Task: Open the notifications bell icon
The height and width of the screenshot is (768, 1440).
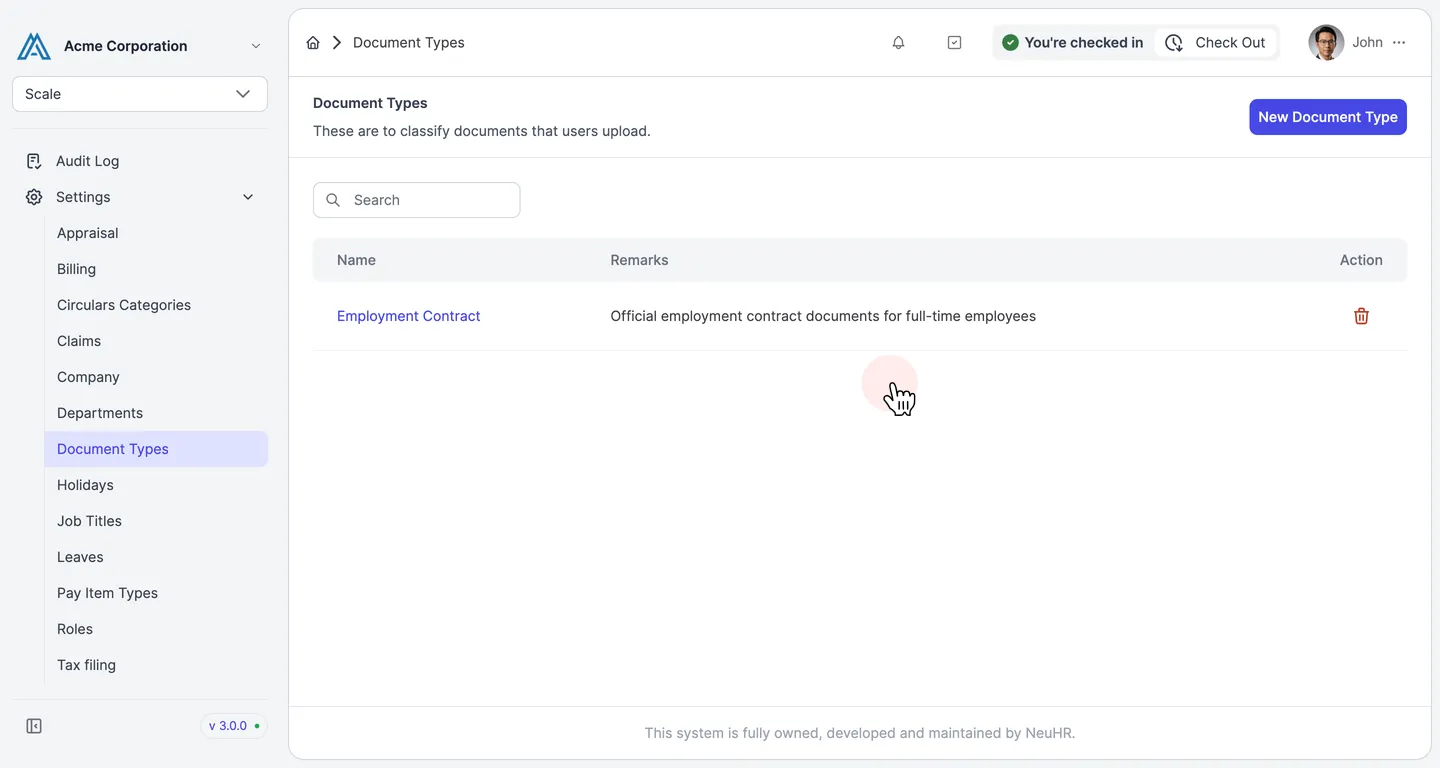Action: [898, 43]
